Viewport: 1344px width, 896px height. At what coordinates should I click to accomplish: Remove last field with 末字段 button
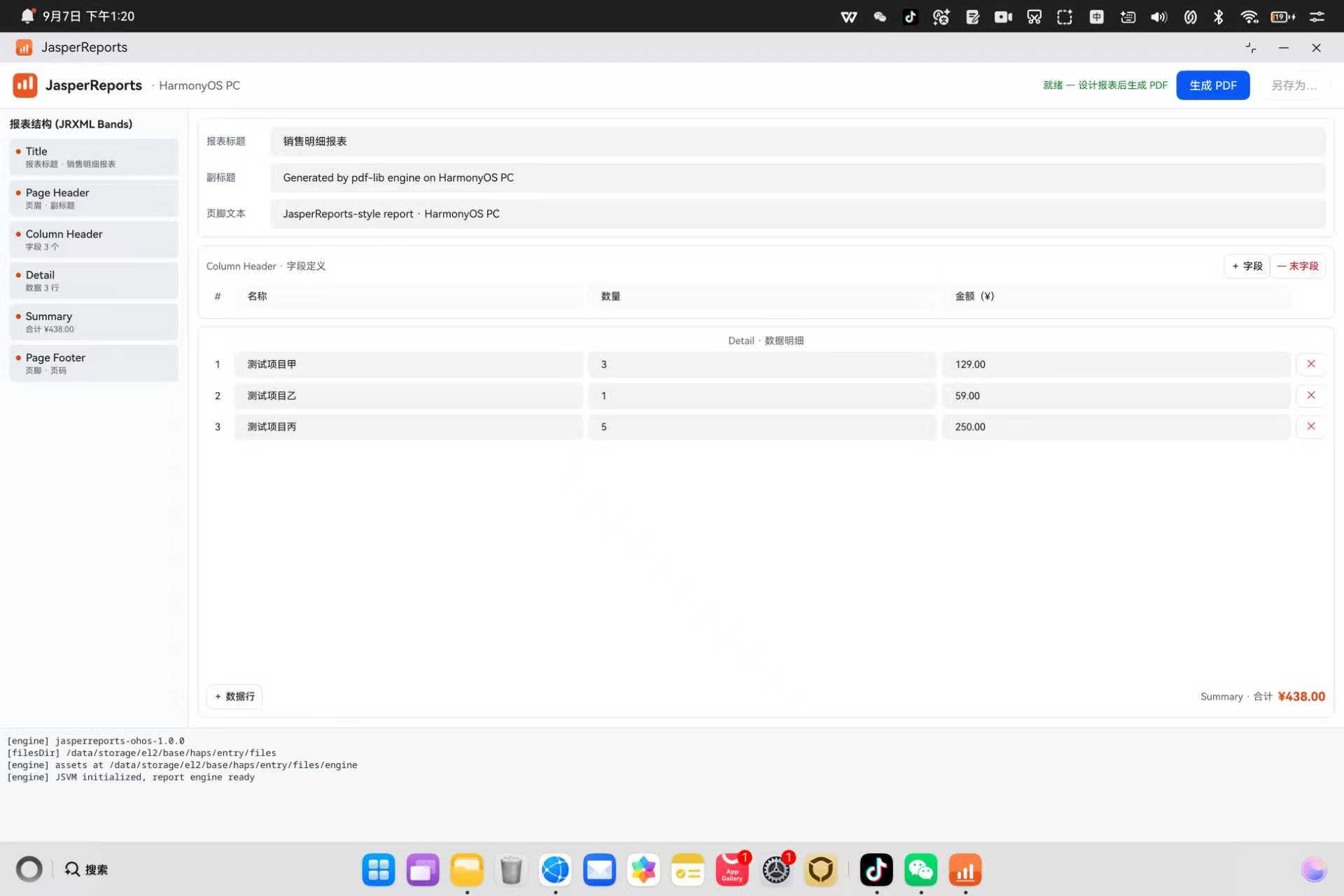[1298, 266]
